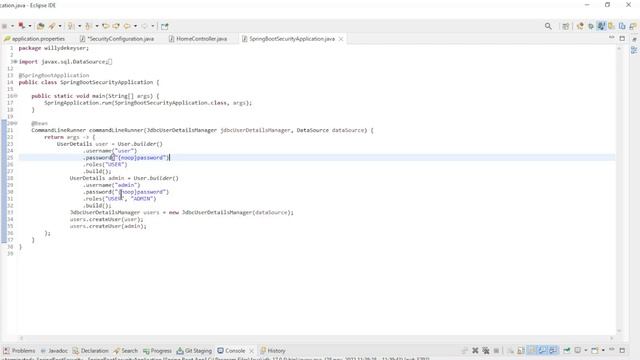This screenshot has height=360, width=640.
Task: Click the blue documents perspective icon
Action: point(622,26)
